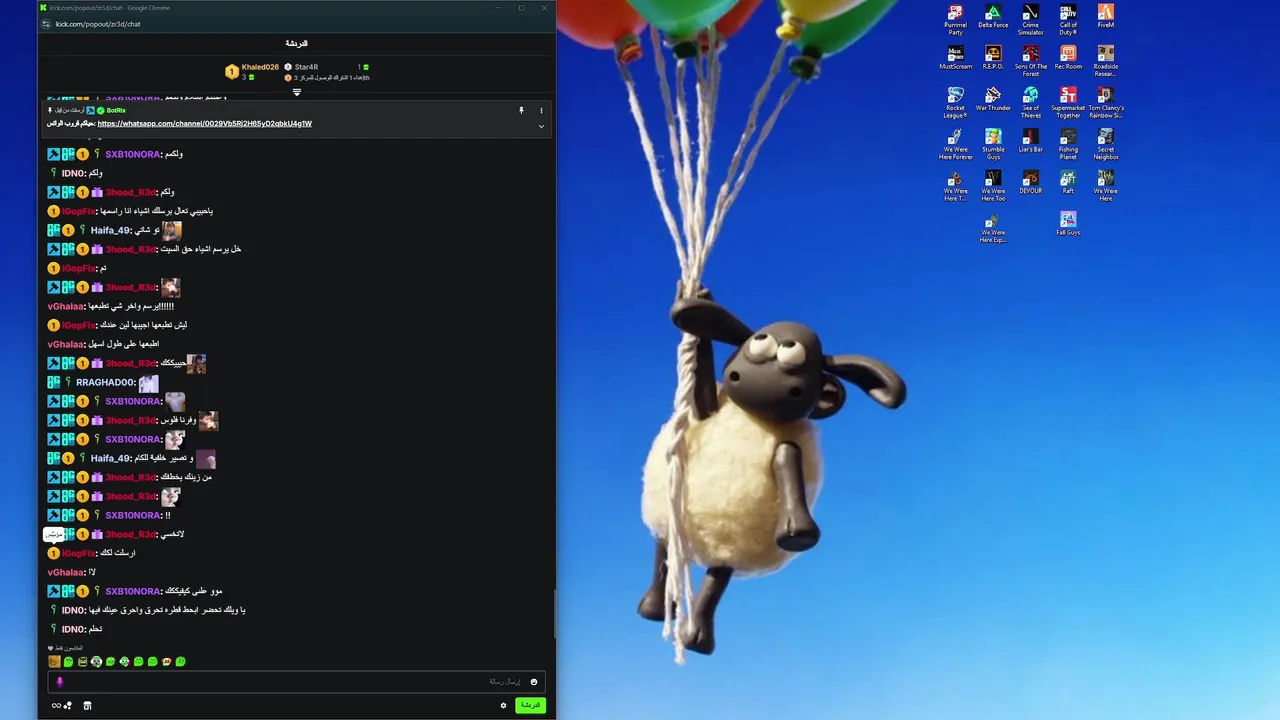
Task: Select the first golden emote in emote row
Action: pyautogui.click(x=54, y=661)
